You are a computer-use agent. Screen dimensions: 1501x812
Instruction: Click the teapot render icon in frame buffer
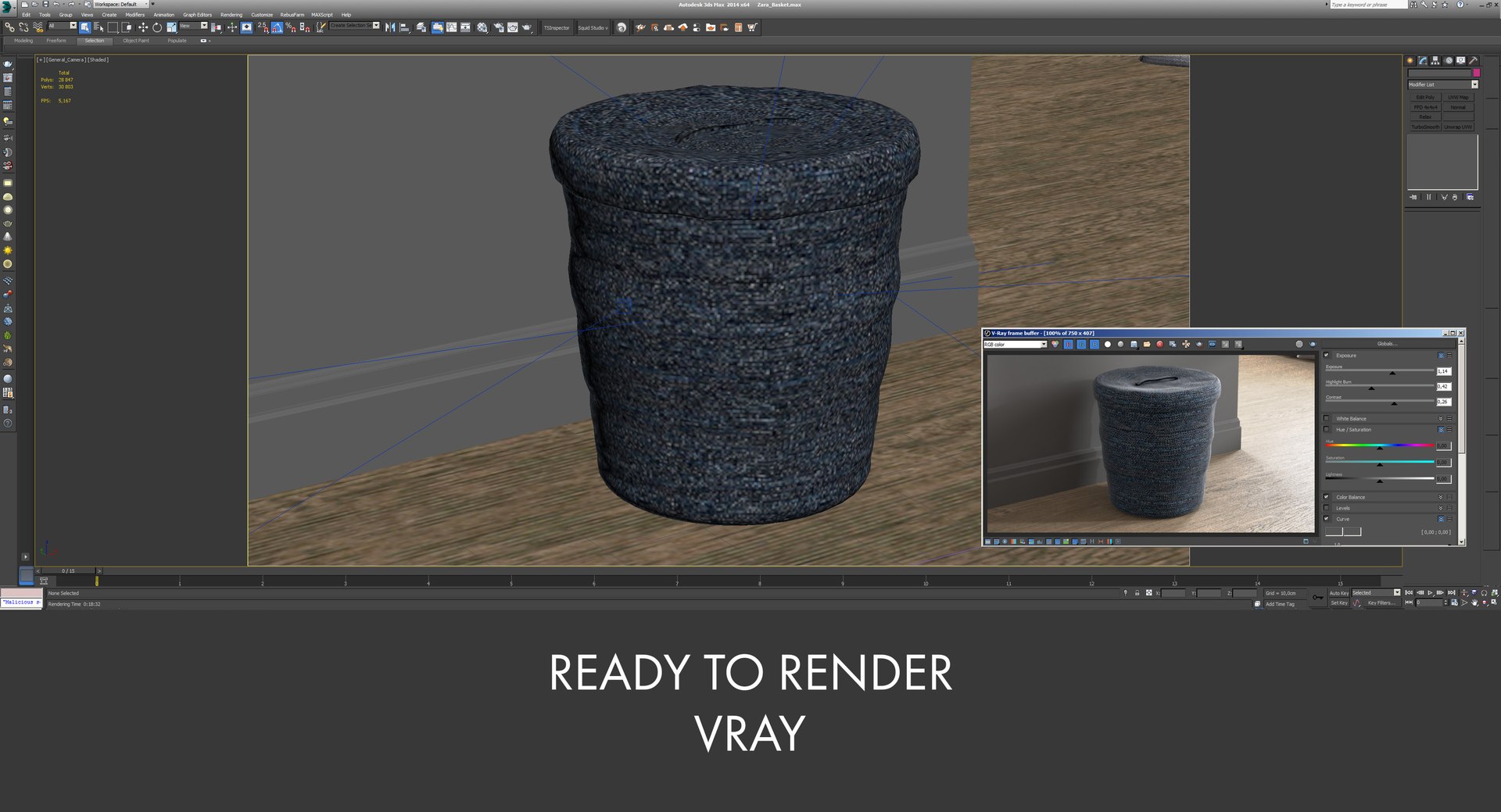[x=1313, y=344]
